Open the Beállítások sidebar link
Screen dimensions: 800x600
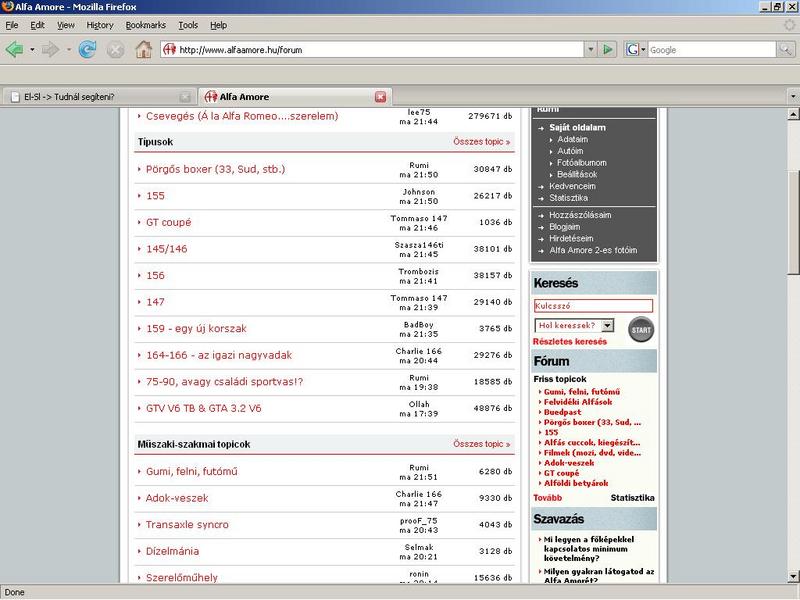(577, 174)
